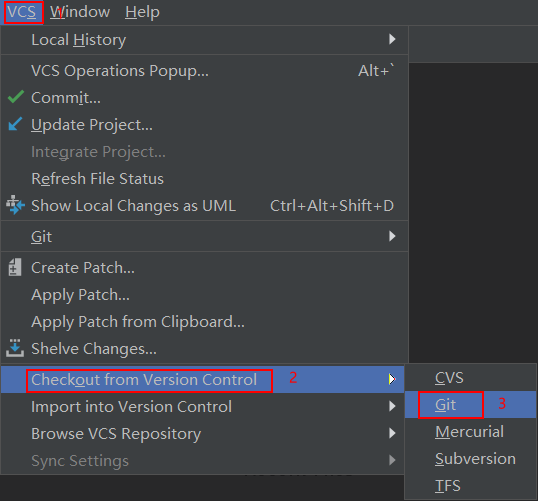Open the Window menu
Image resolution: width=538 pixels, height=501 pixels.
click(80, 12)
